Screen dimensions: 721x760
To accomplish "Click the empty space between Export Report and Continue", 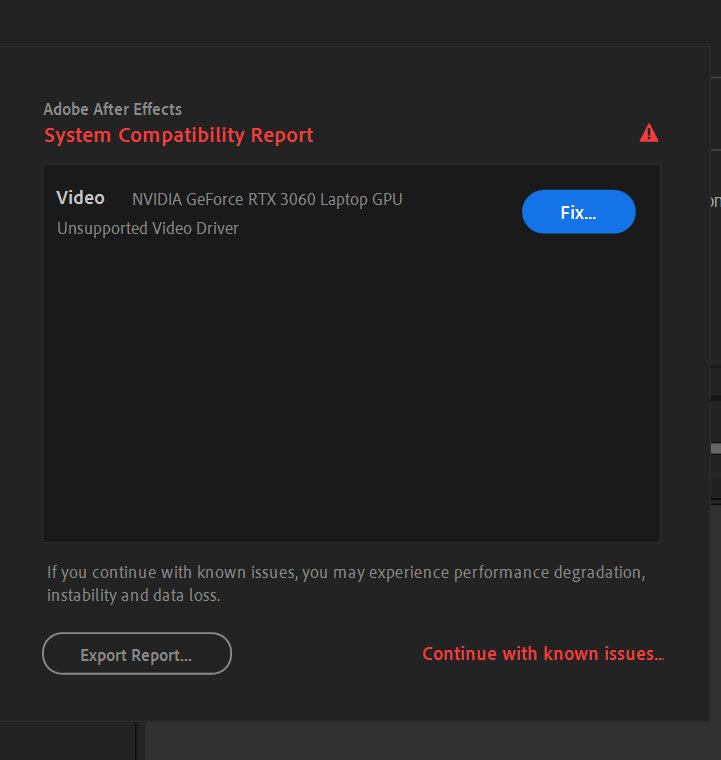I will (x=325, y=655).
